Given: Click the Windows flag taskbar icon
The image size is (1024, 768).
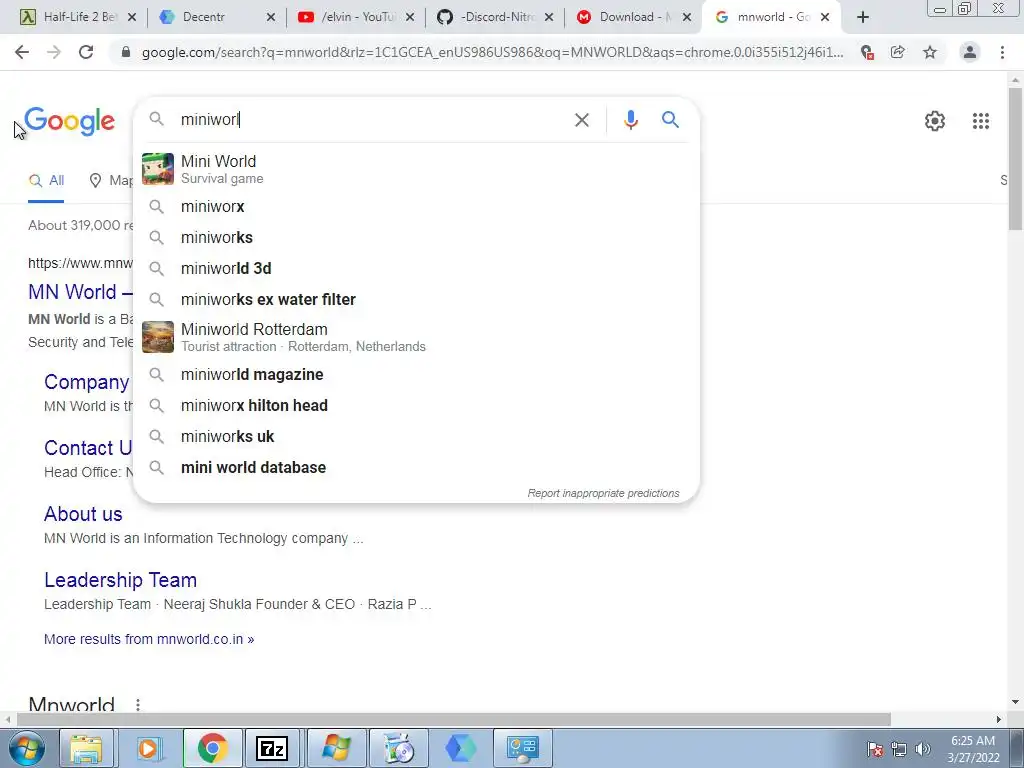Looking at the screenshot, I should coord(334,748).
